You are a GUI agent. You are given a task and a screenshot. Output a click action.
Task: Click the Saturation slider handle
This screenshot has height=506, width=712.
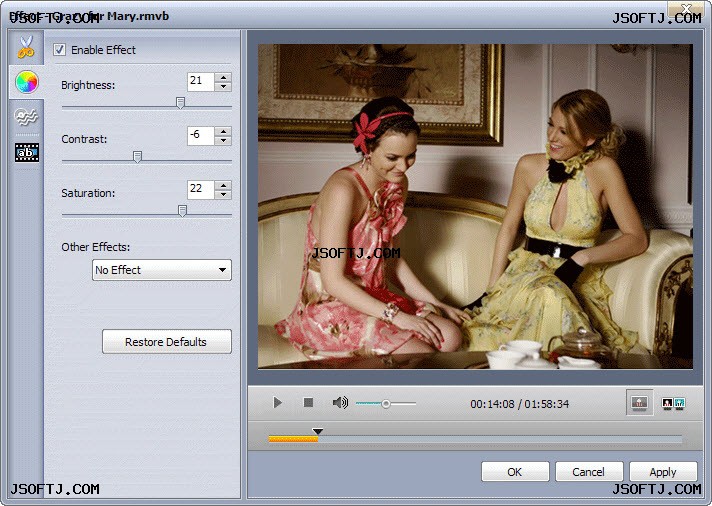point(182,211)
